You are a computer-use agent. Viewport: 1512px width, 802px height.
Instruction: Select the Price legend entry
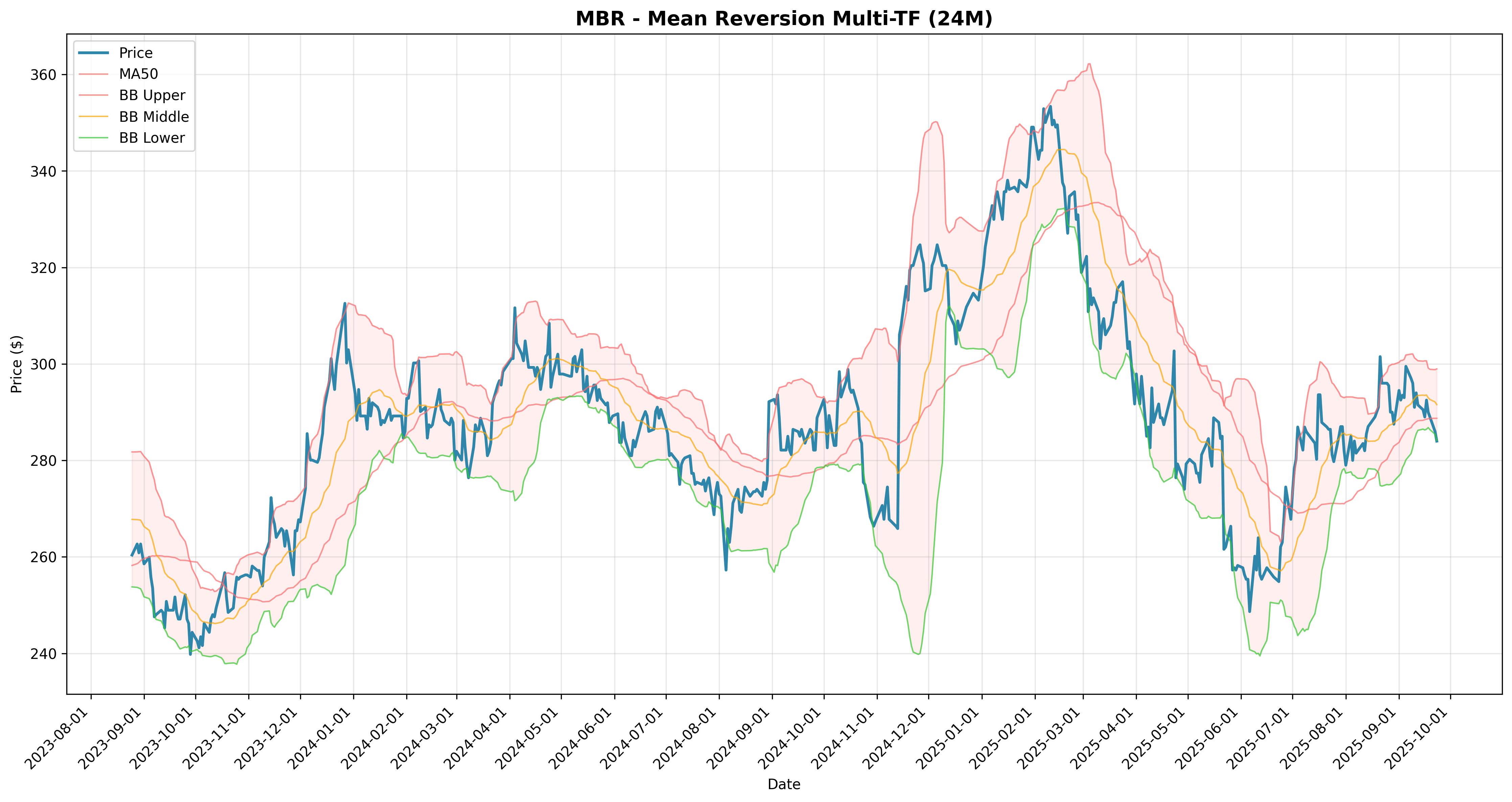[136, 53]
